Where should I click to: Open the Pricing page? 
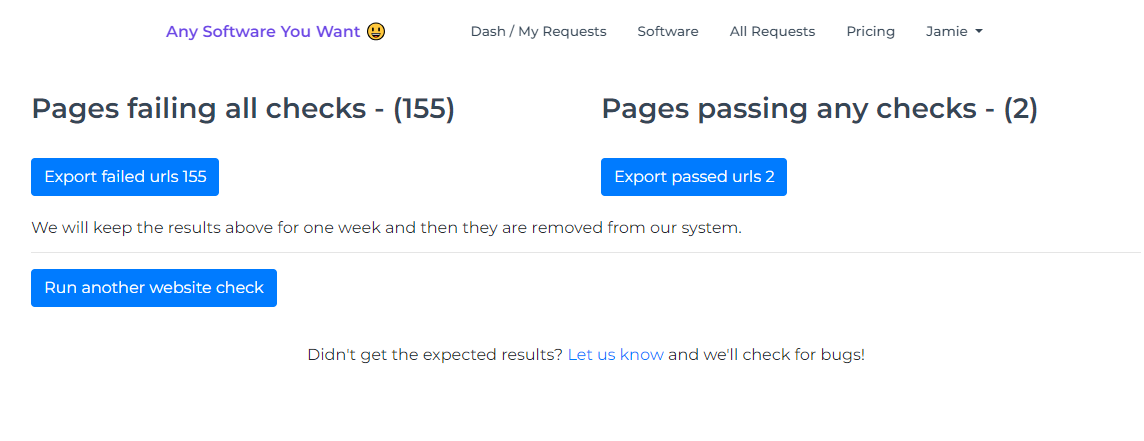point(870,31)
